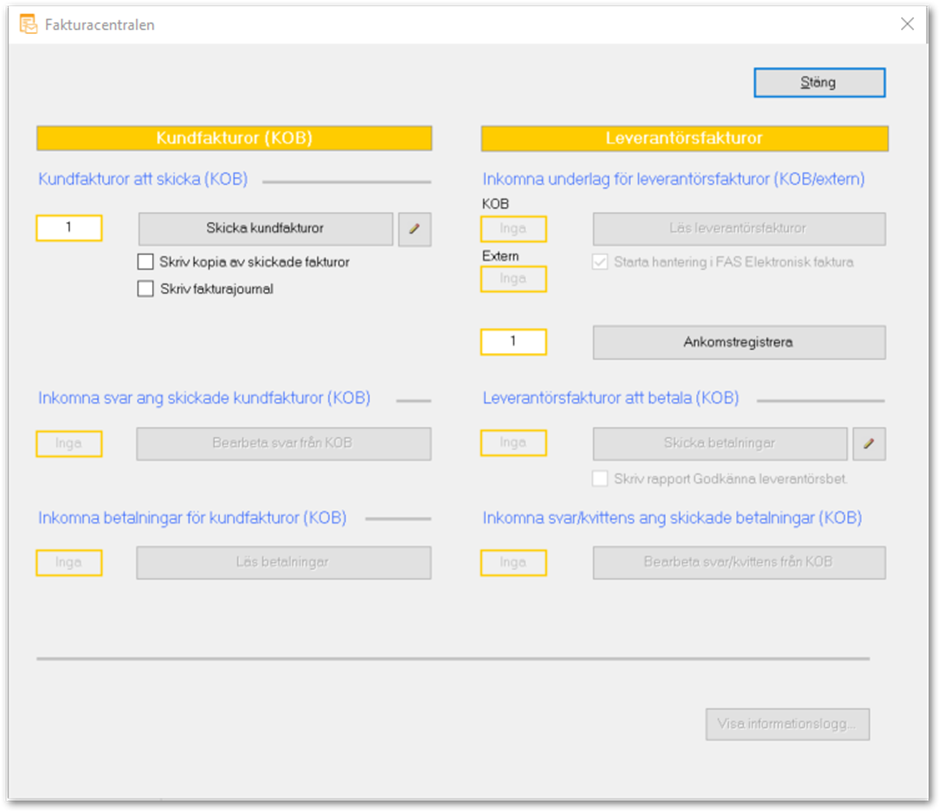This screenshot has height=812, width=940.
Task: Enable Skriv kopia av skickade fakturor
Action: pyautogui.click(x=146, y=262)
